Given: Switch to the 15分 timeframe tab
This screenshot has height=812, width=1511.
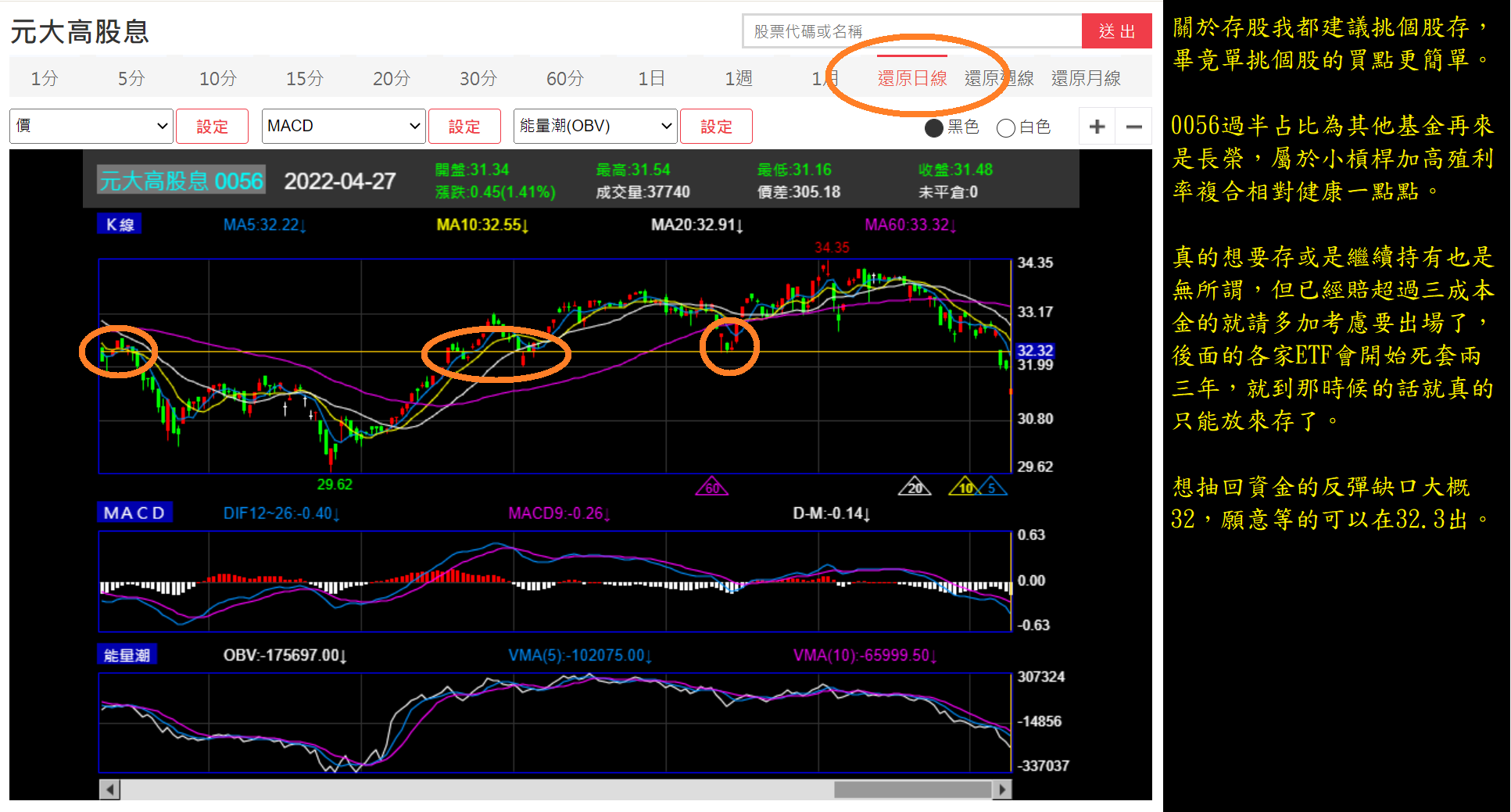Looking at the screenshot, I should [305, 78].
